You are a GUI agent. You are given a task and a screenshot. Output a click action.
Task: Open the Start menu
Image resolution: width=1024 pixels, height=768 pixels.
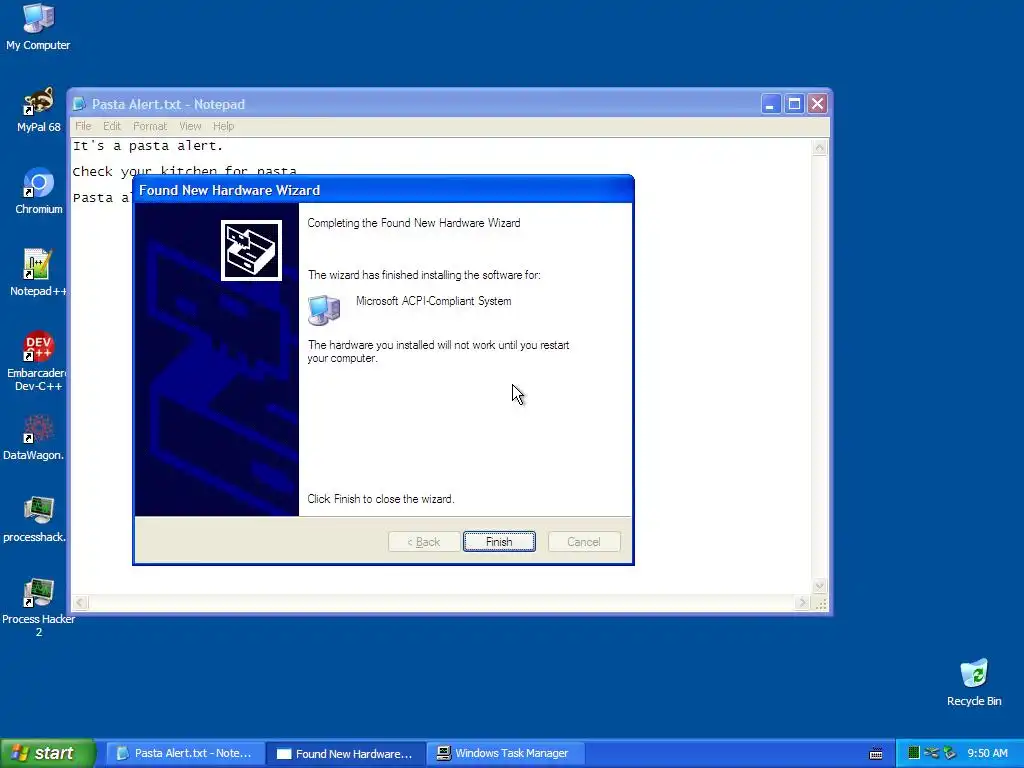[x=47, y=753]
